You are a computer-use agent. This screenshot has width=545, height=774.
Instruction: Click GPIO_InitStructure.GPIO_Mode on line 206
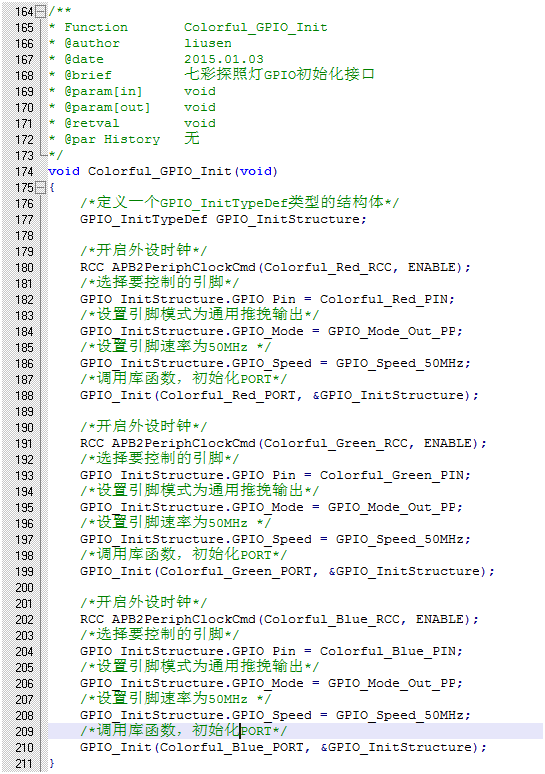tap(192, 683)
